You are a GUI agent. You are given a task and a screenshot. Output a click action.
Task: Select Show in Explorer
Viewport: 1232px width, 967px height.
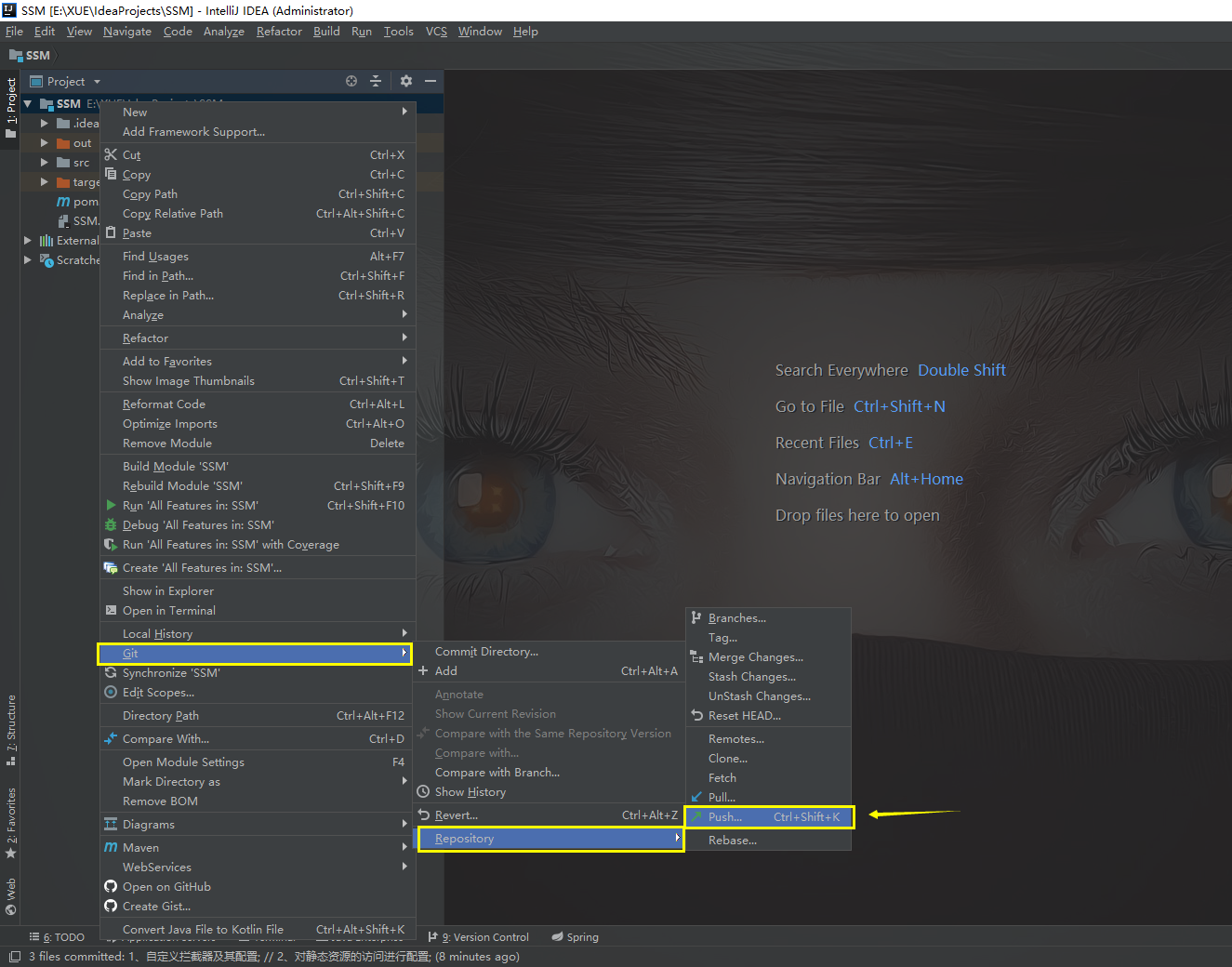[x=258, y=590]
